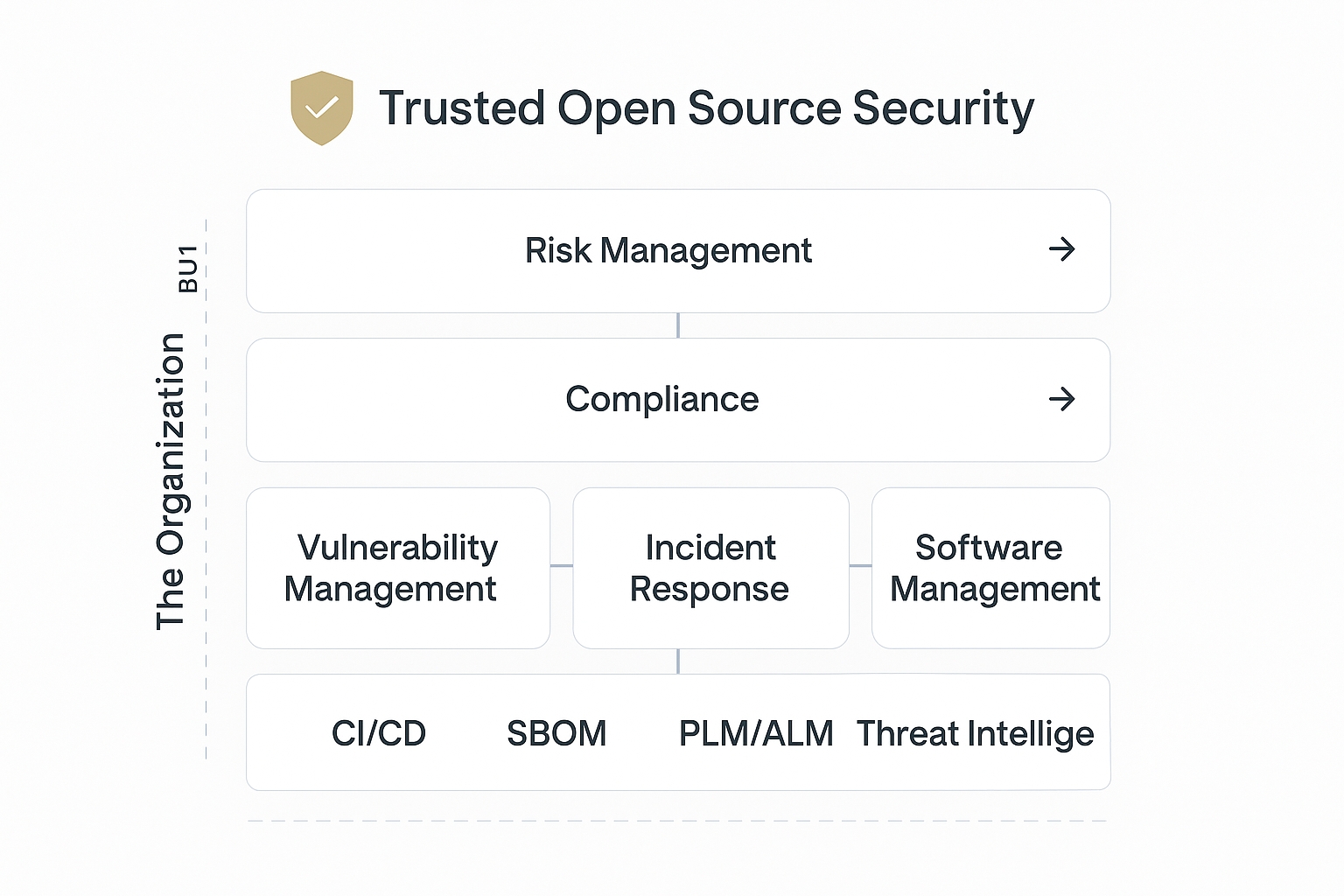The image size is (1344, 896).
Task: Click the Trusted Open Source Security title
Action: point(706,108)
